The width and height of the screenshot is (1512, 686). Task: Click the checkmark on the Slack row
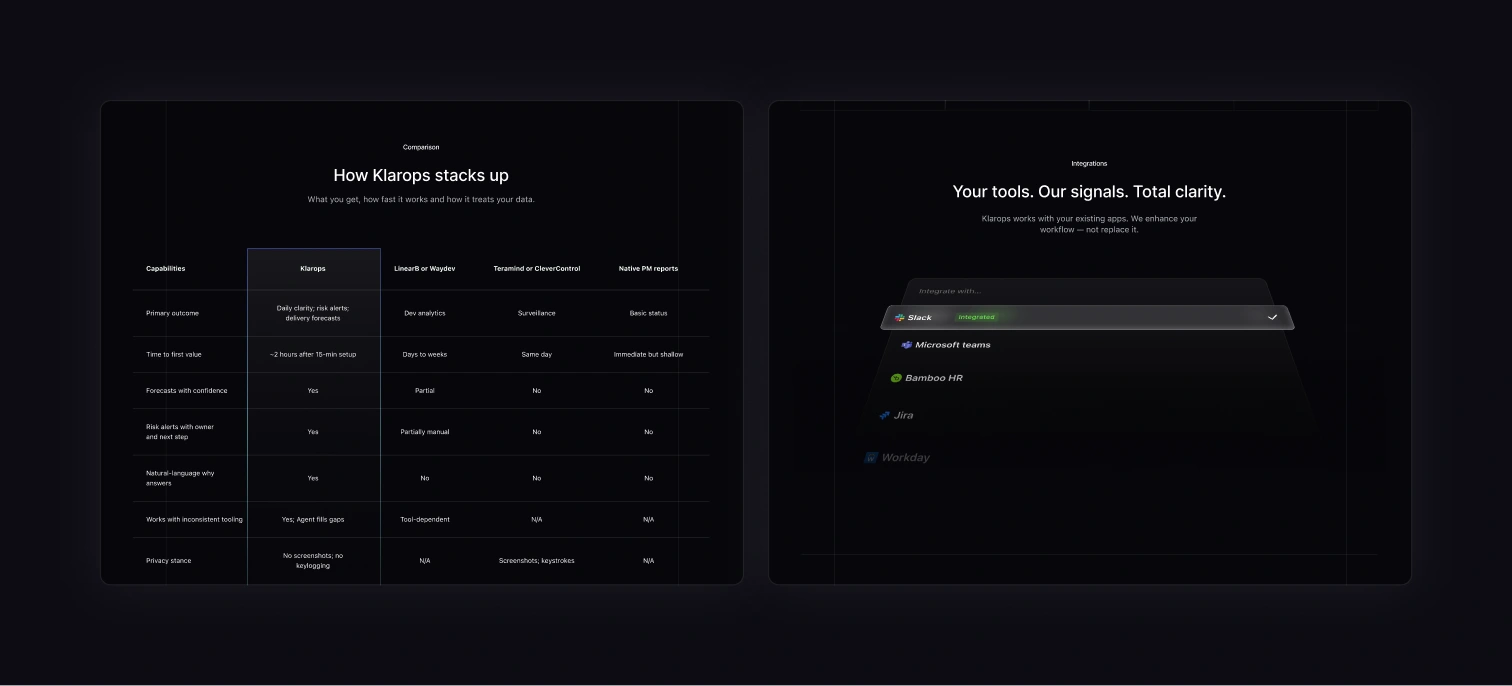pos(1272,317)
